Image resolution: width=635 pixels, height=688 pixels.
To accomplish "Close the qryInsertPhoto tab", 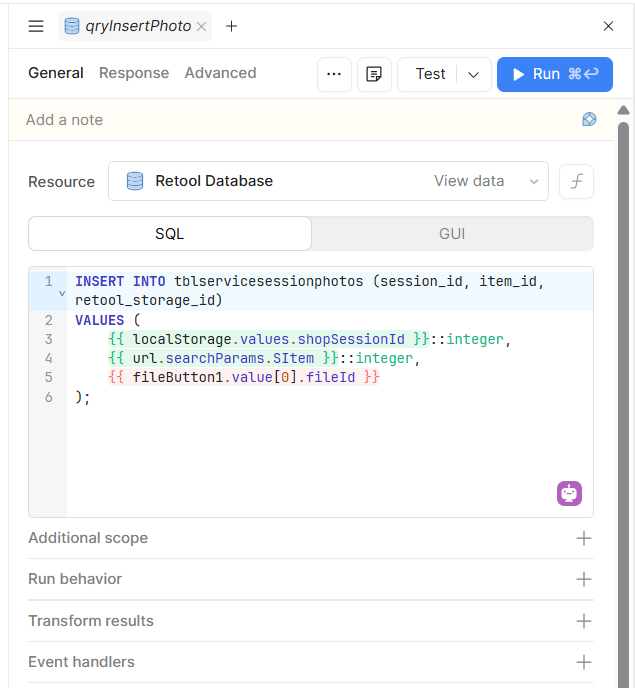I will (202, 27).
